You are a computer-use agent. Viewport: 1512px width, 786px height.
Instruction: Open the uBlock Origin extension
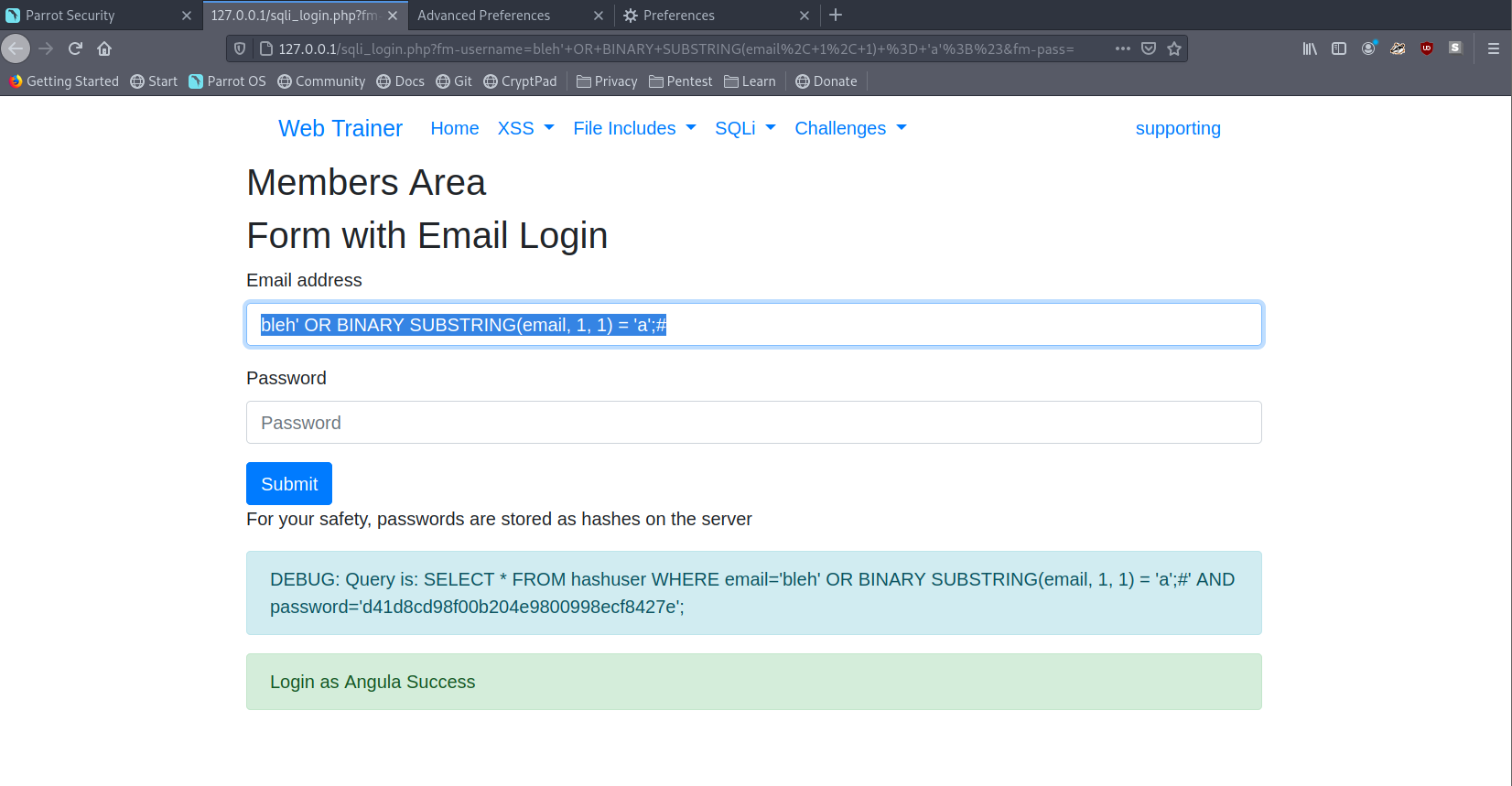1426,48
